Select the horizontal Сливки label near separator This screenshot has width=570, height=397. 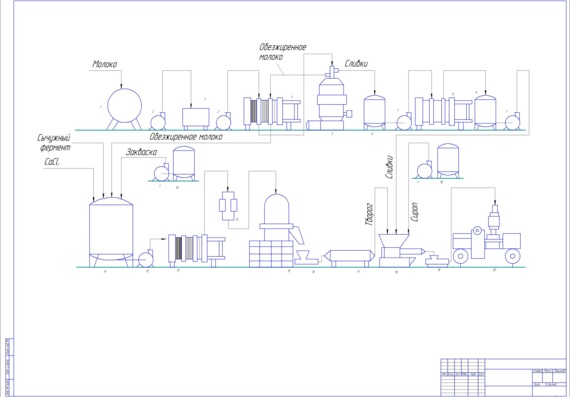[x=356, y=64]
